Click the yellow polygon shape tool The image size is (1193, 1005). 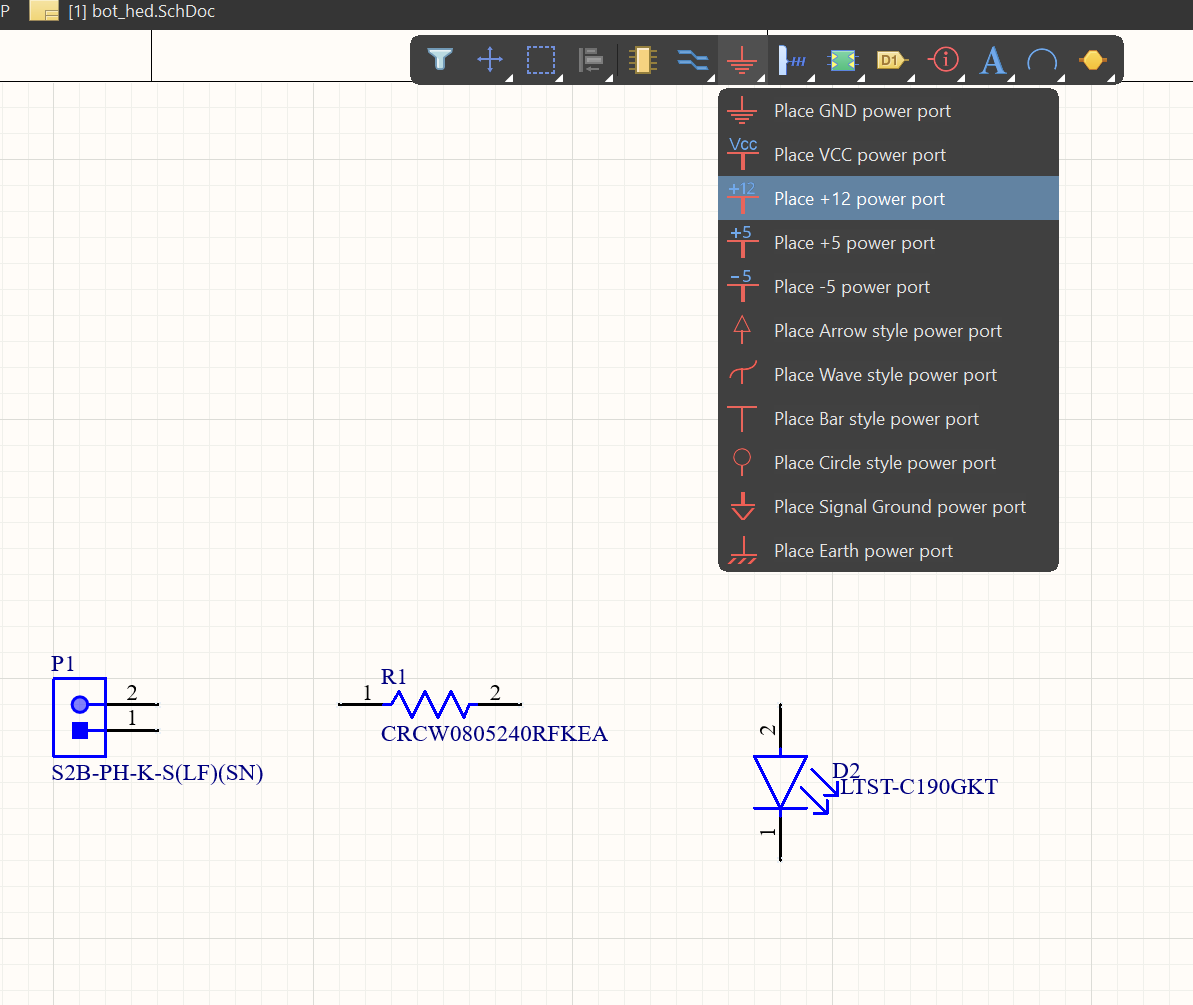click(x=1093, y=59)
